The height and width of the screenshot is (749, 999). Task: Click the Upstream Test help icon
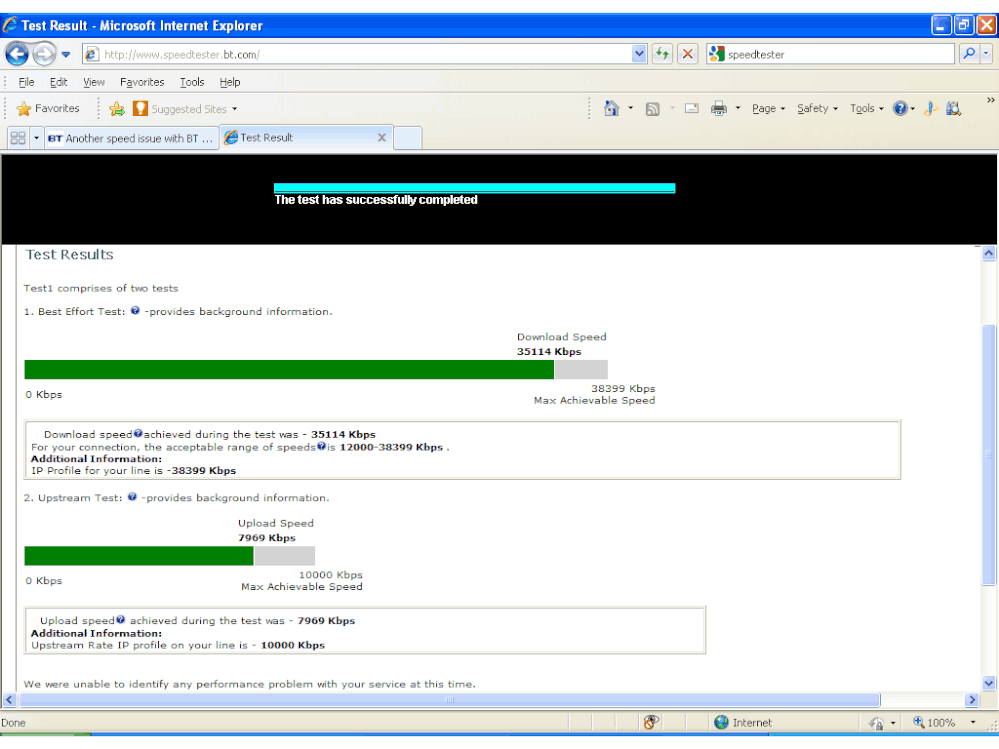(132, 497)
